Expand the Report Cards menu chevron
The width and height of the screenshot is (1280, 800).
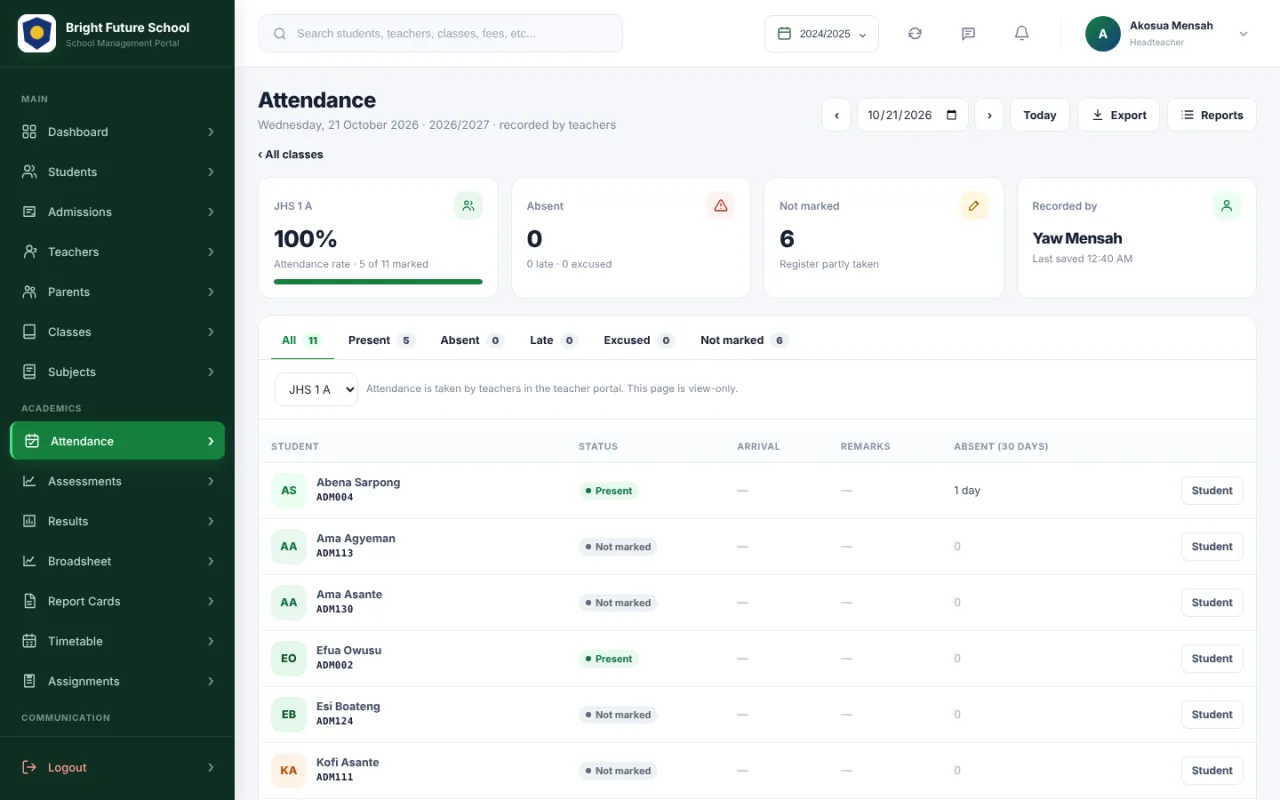(x=211, y=601)
